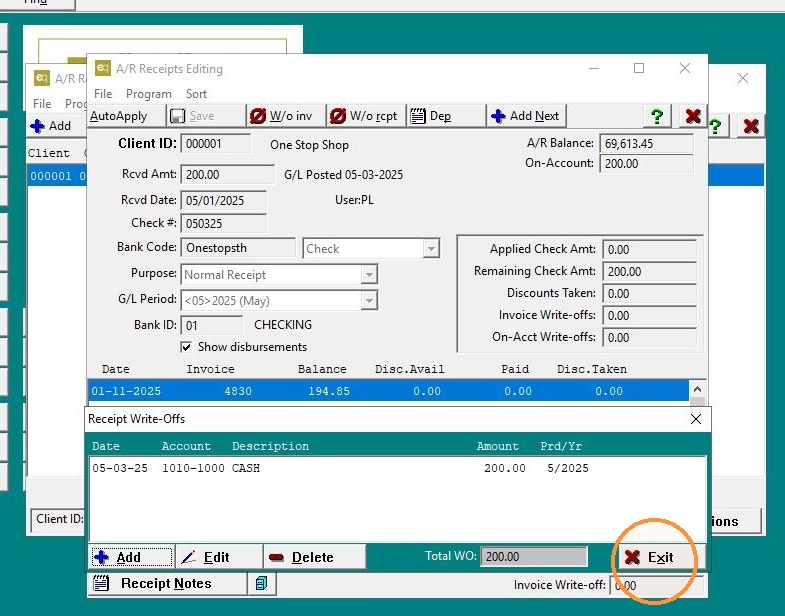
Task: Close the background A/R window
Action: [743, 78]
